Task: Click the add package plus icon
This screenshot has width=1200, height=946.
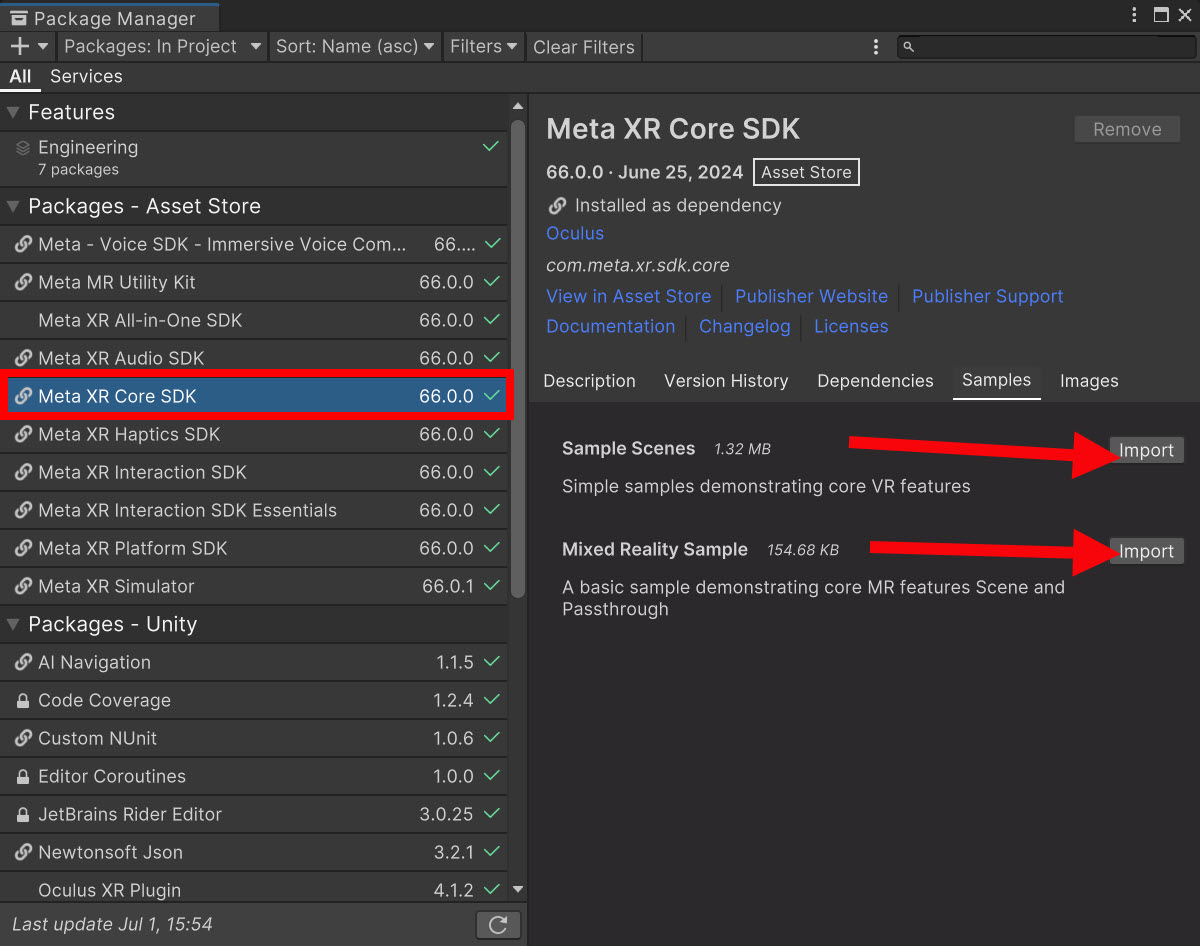Action: 19,46
